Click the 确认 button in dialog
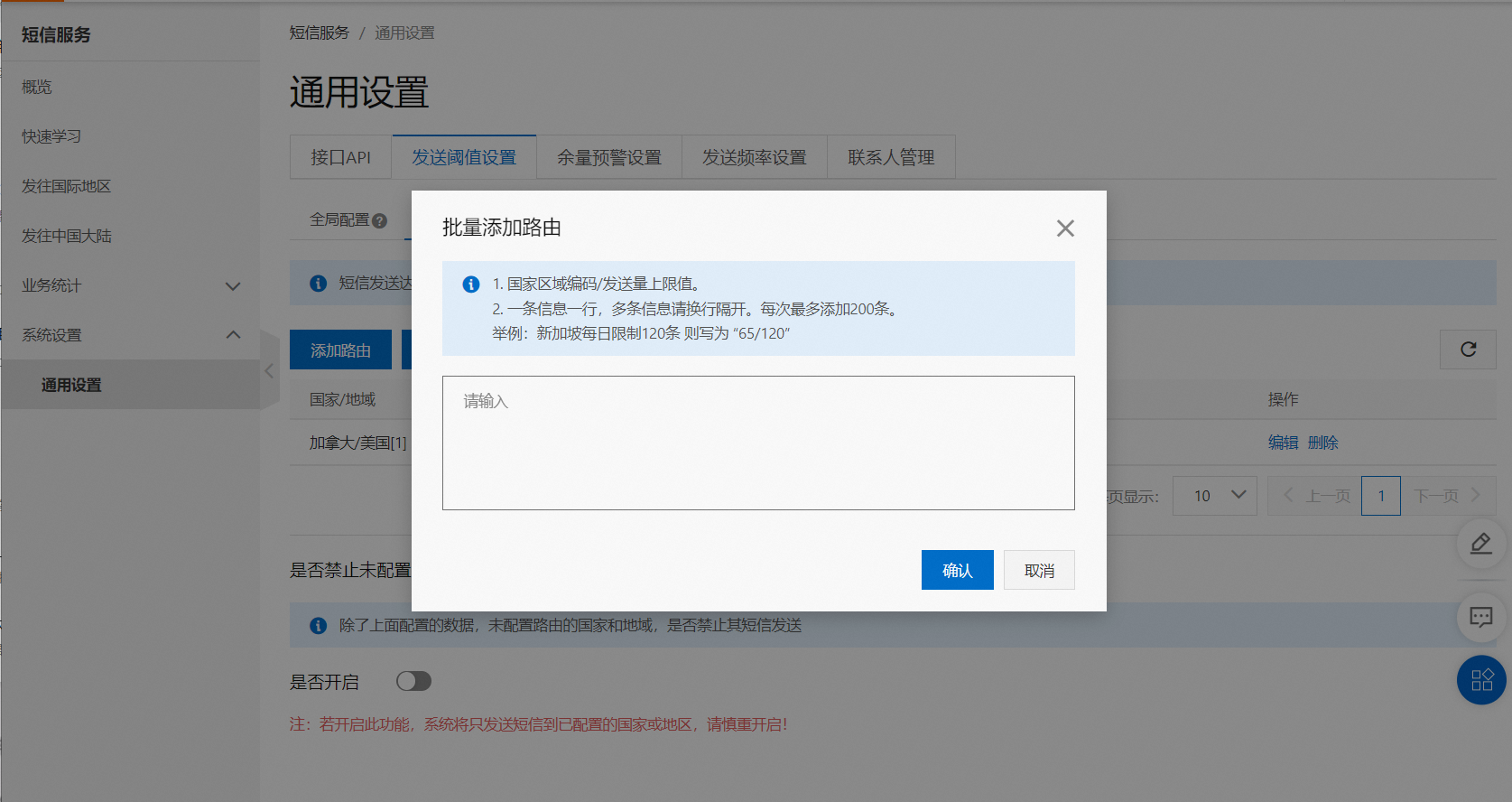The width and height of the screenshot is (1512, 802). 957,570
